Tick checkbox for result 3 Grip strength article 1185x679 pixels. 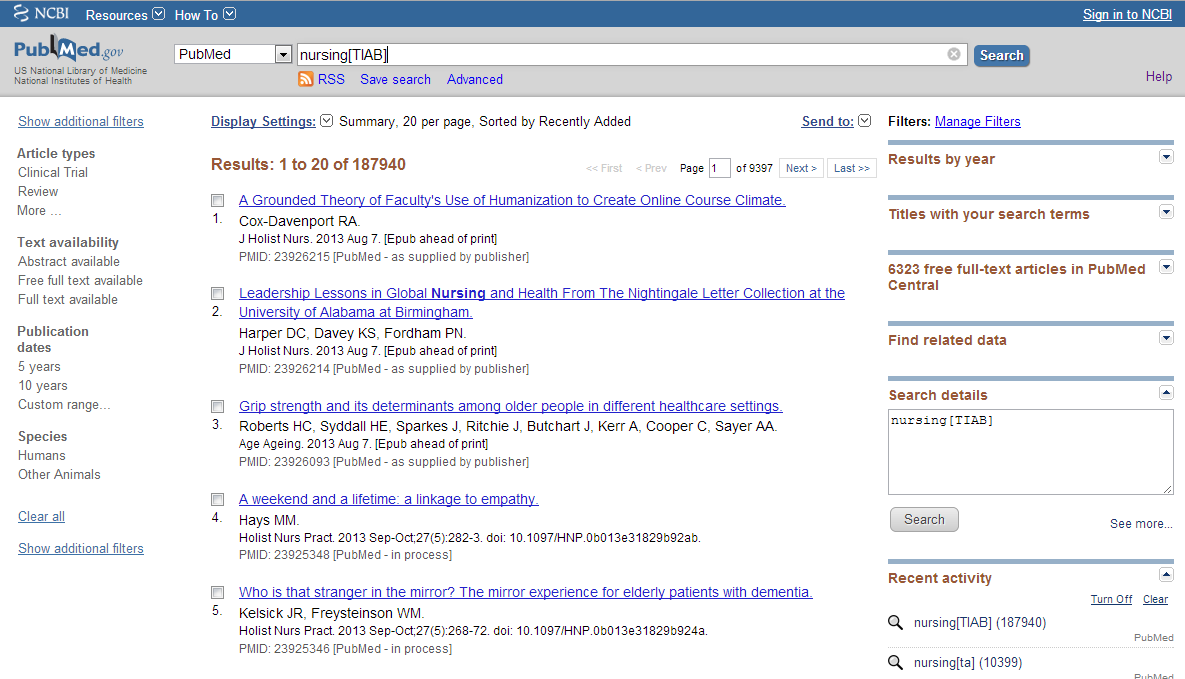point(218,407)
